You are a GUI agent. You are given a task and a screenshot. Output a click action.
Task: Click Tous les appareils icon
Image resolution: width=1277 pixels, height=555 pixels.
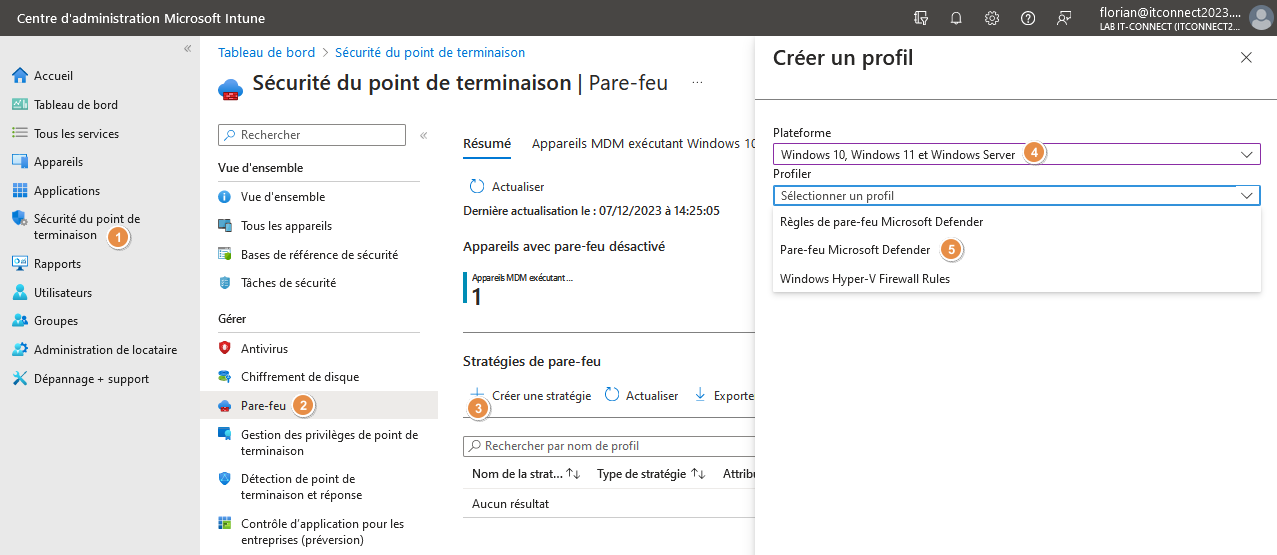click(x=225, y=226)
